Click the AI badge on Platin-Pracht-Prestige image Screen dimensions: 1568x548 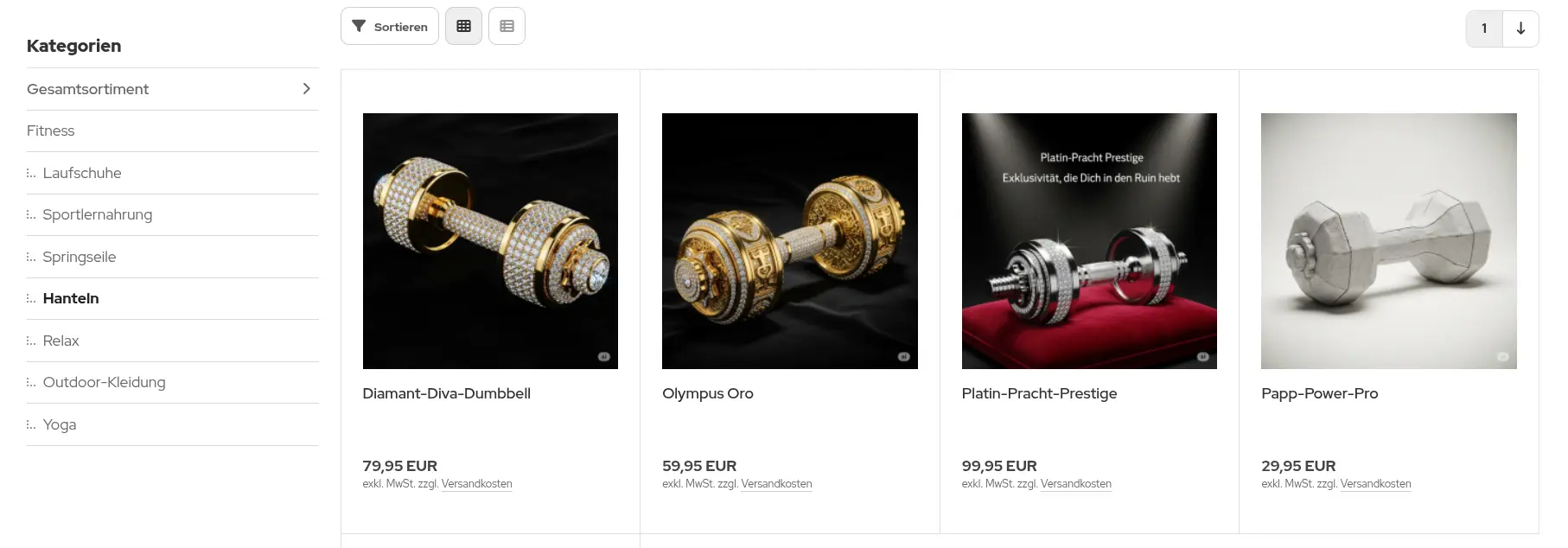pos(1202,356)
